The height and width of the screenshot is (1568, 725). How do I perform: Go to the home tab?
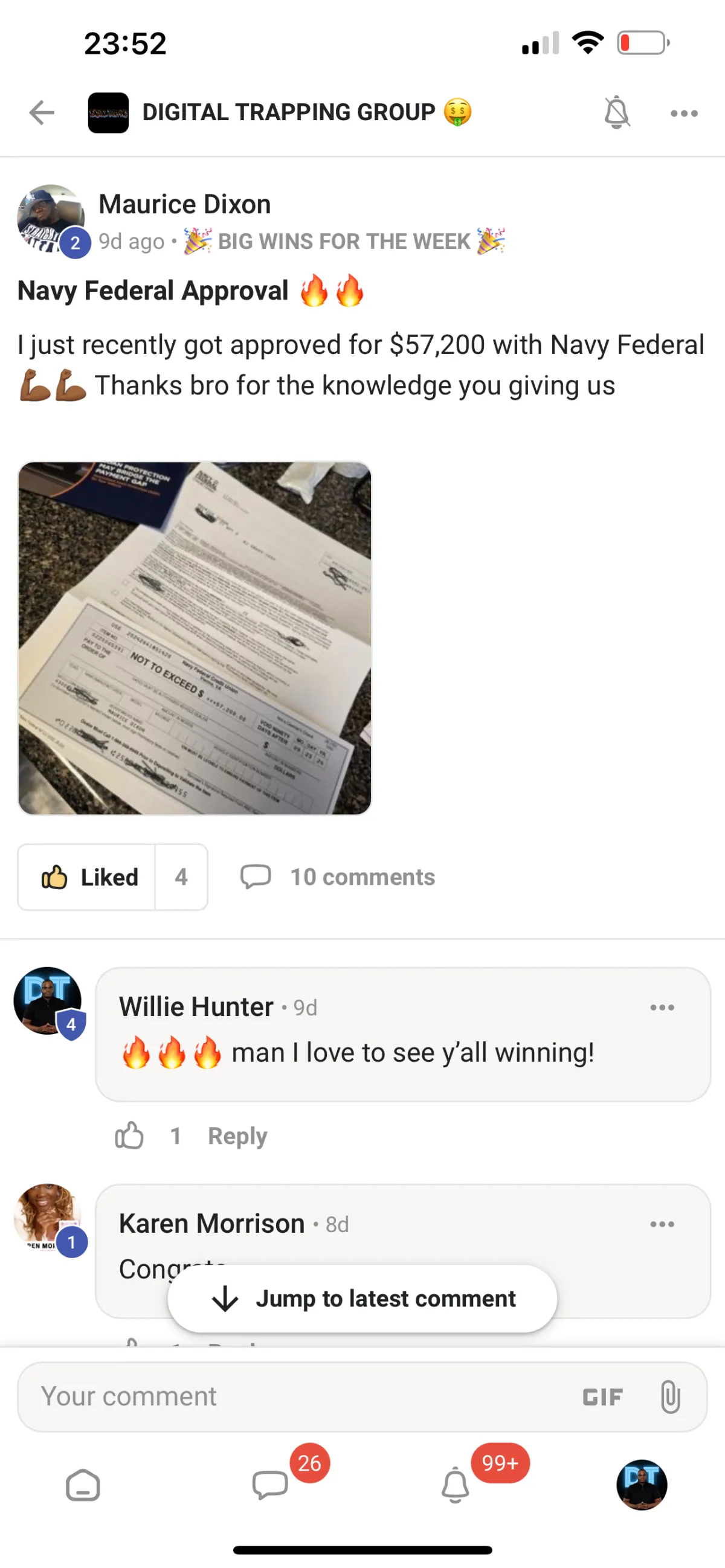(x=83, y=1485)
